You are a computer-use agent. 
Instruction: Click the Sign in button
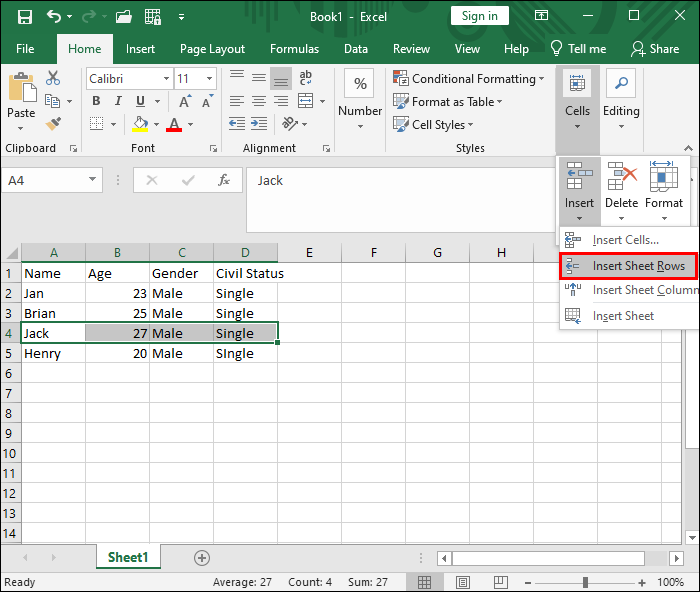click(x=480, y=16)
